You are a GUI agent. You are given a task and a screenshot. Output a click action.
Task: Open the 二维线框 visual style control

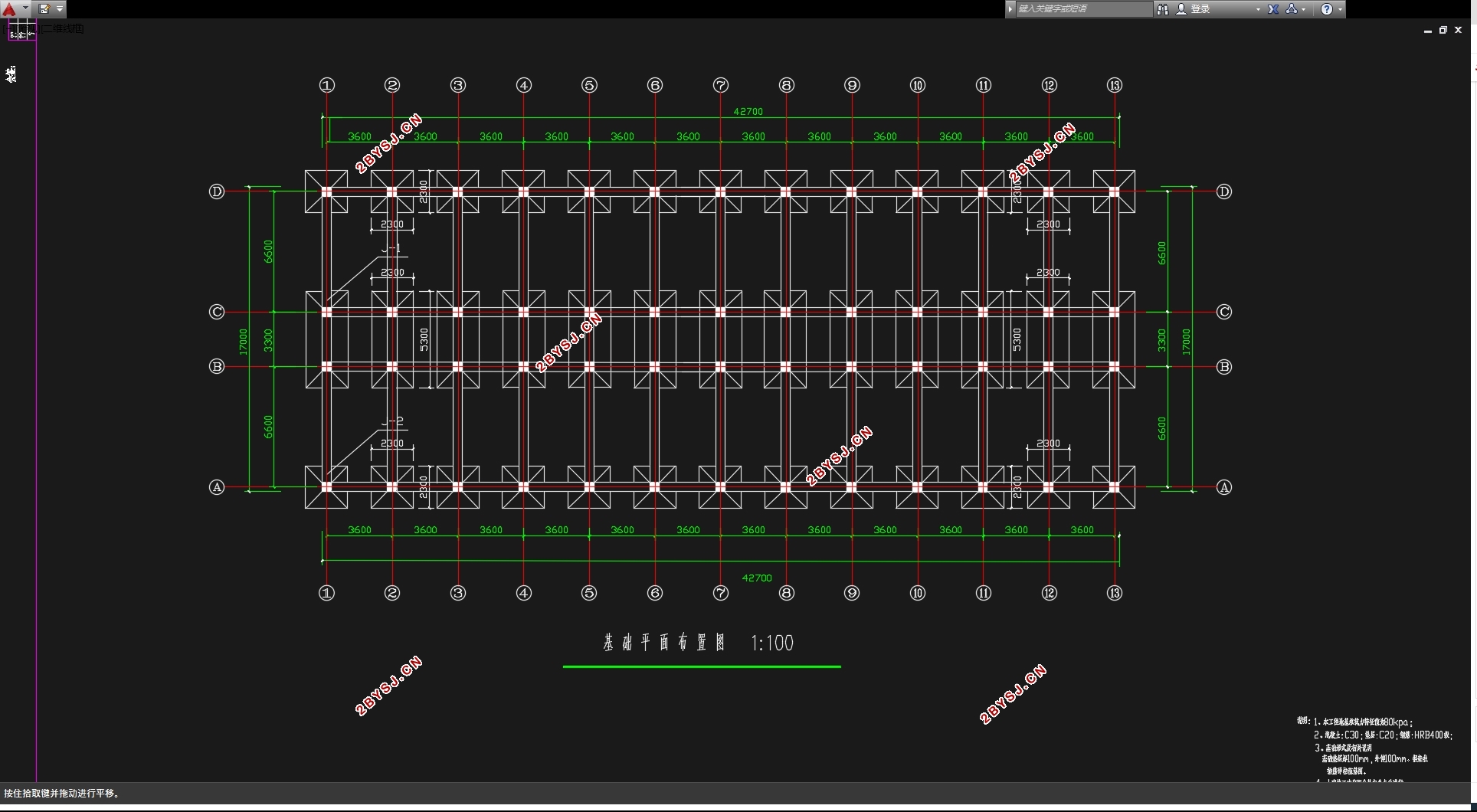(x=63, y=28)
